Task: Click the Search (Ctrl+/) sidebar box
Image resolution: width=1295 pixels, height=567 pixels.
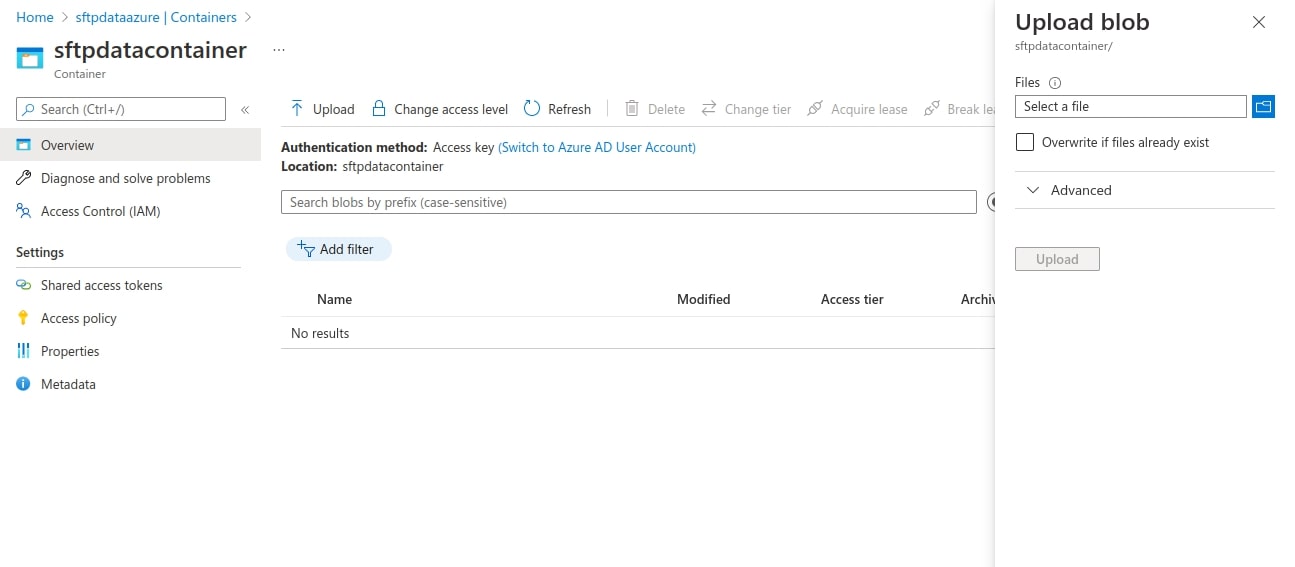Action: pos(121,109)
